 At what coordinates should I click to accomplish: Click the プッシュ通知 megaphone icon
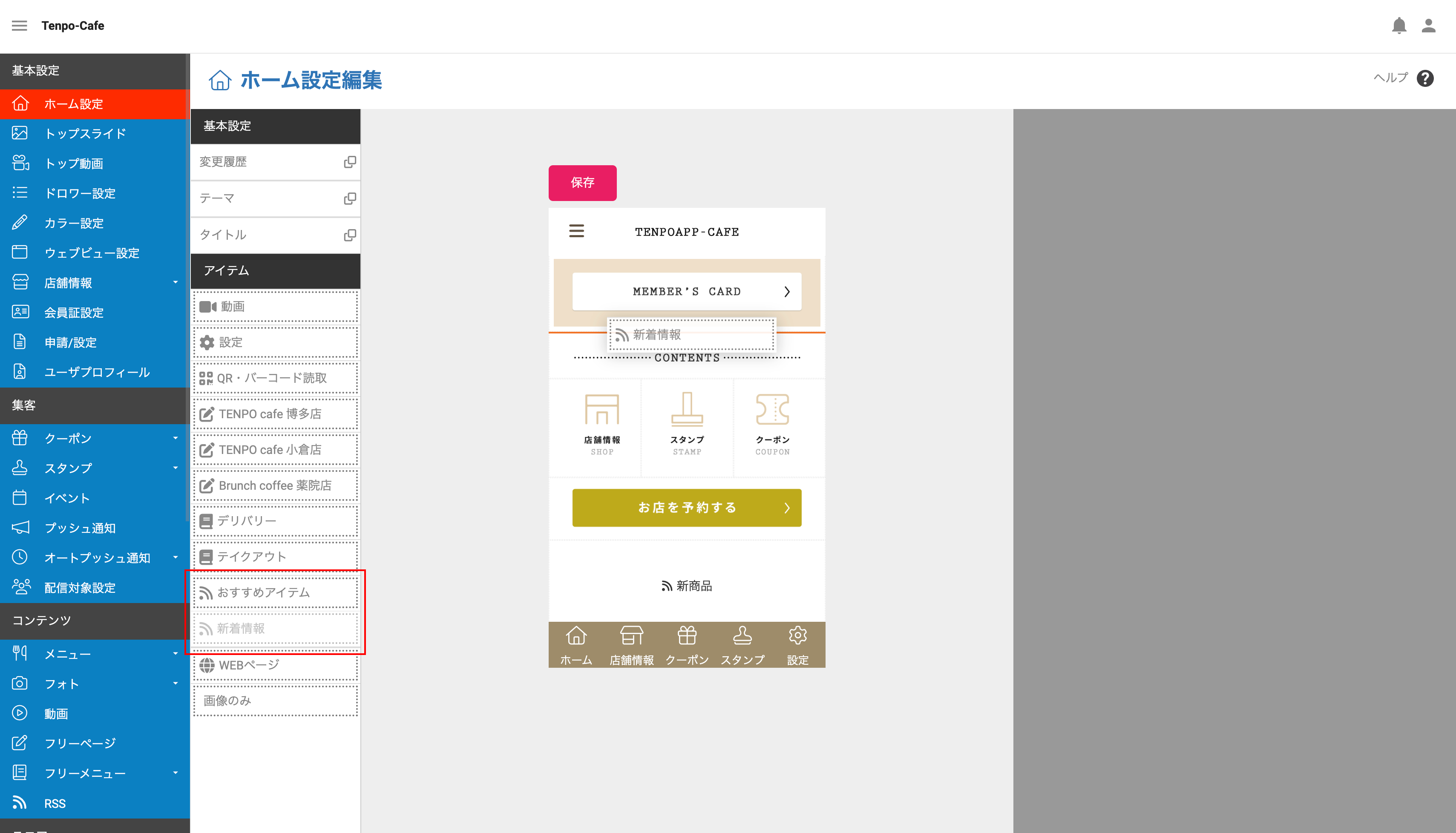20,527
